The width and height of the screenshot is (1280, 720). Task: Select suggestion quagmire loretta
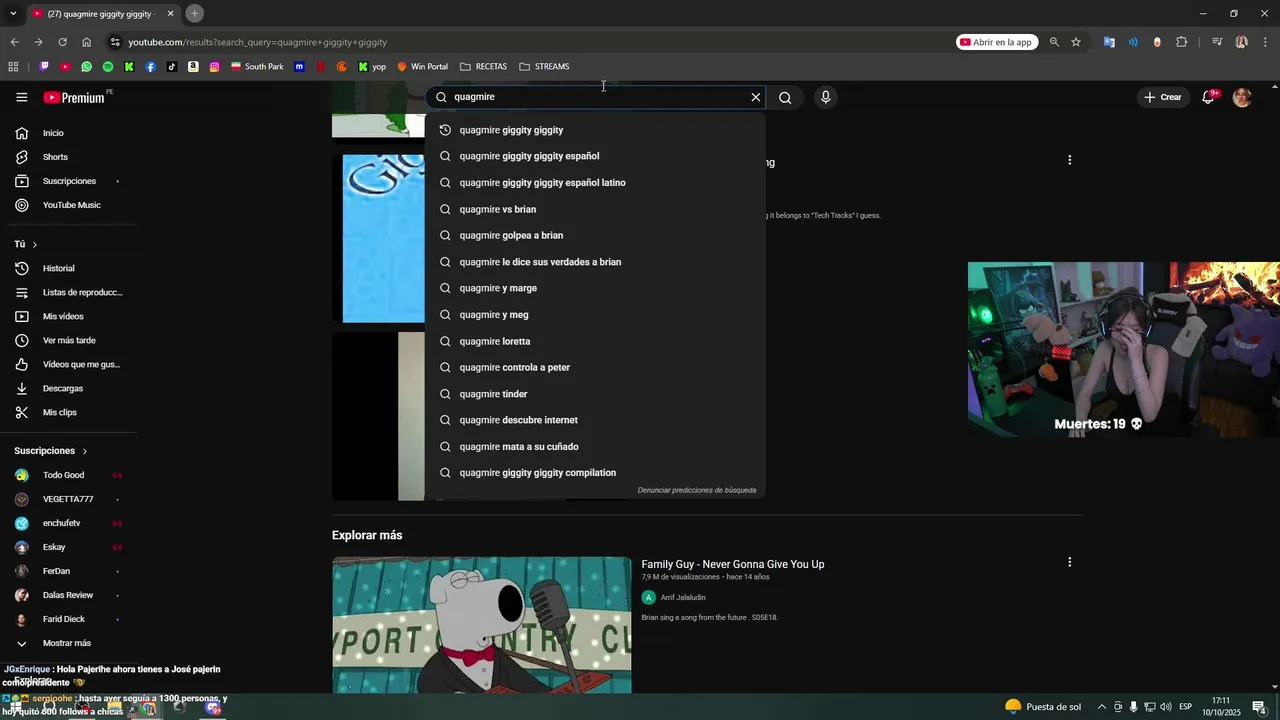click(x=595, y=341)
